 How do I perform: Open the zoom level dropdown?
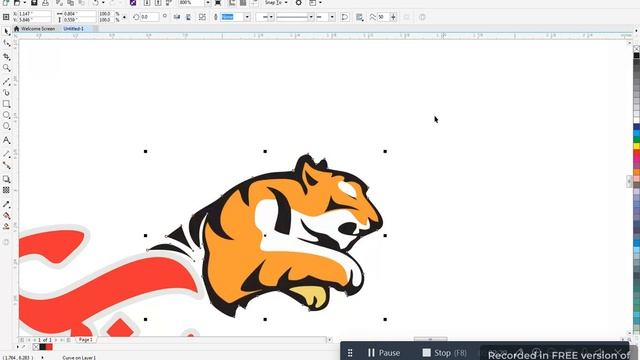tap(207, 3)
